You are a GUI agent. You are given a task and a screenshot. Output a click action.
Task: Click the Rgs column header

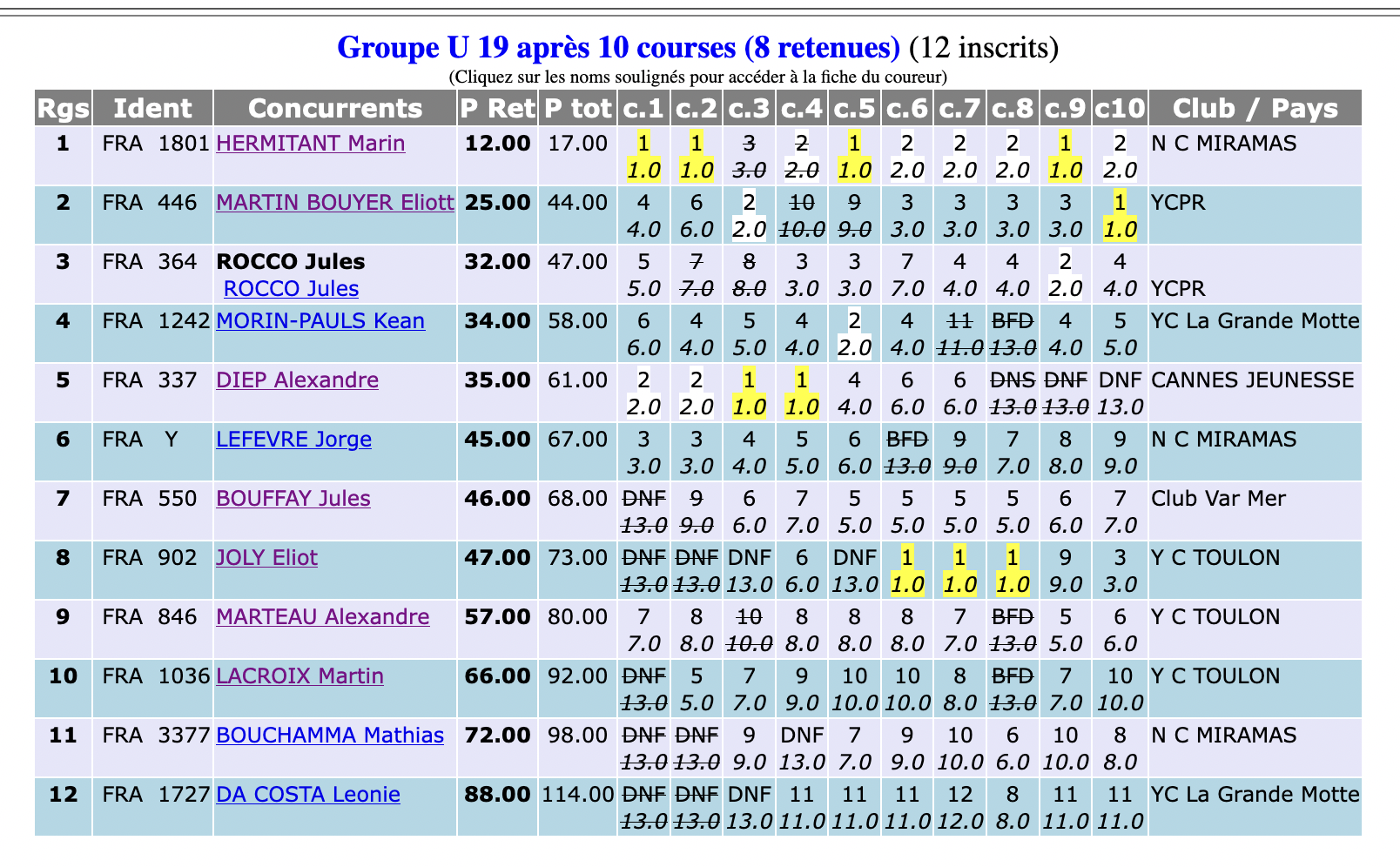(64, 108)
